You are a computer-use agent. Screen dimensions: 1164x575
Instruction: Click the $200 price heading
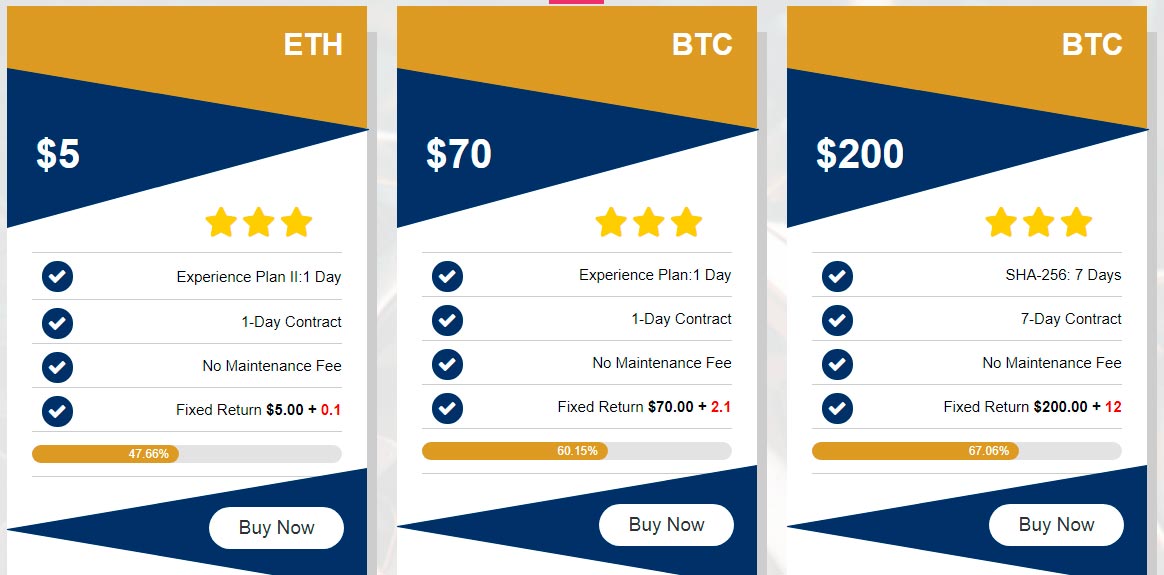tap(860, 154)
